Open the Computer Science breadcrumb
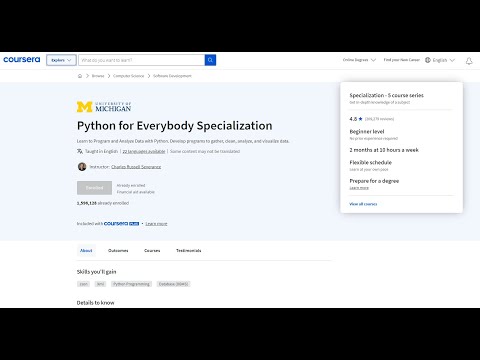The height and width of the screenshot is (360, 480). 129,76
